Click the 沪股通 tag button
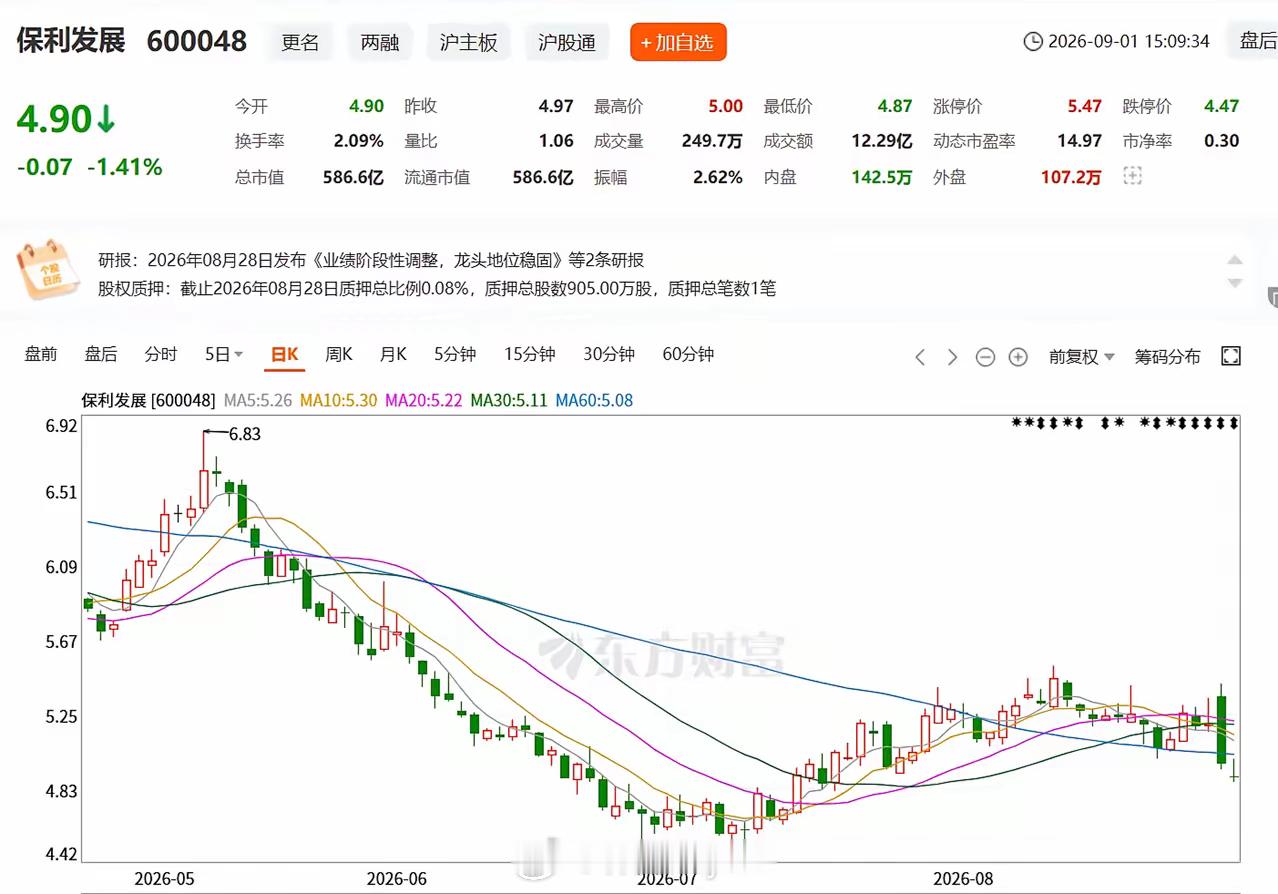 pos(567,42)
